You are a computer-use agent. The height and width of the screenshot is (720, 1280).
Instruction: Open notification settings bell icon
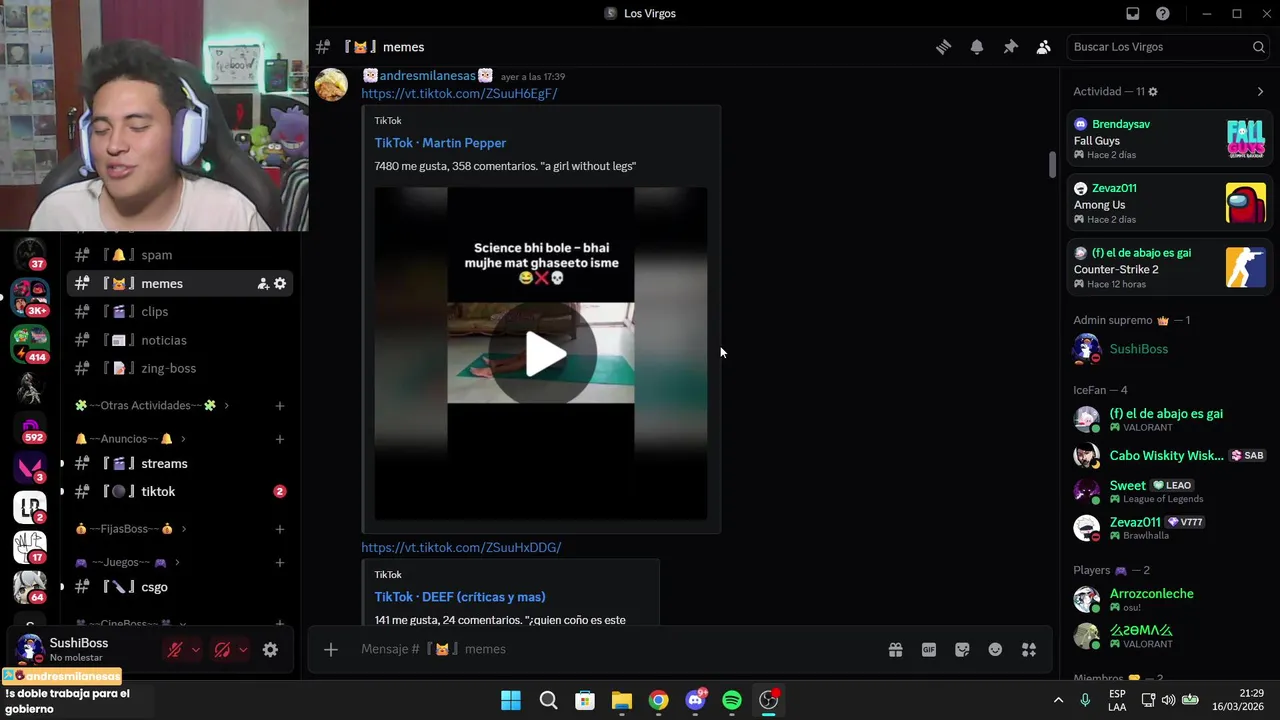click(977, 47)
